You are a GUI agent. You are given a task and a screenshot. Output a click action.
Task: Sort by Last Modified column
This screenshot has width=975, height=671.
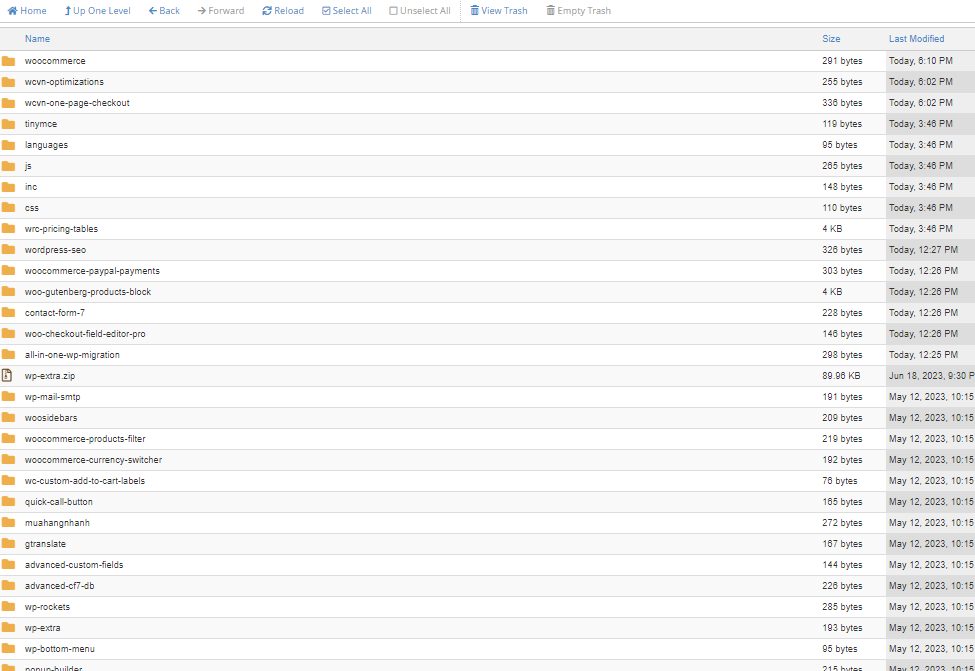[x=916, y=39]
